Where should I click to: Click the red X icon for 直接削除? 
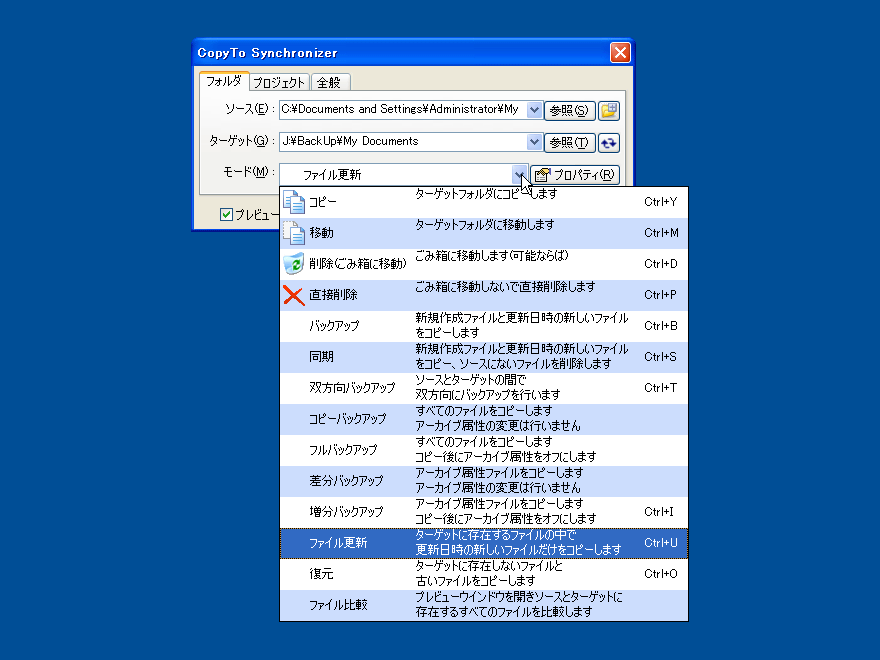pyautogui.click(x=294, y=295)
